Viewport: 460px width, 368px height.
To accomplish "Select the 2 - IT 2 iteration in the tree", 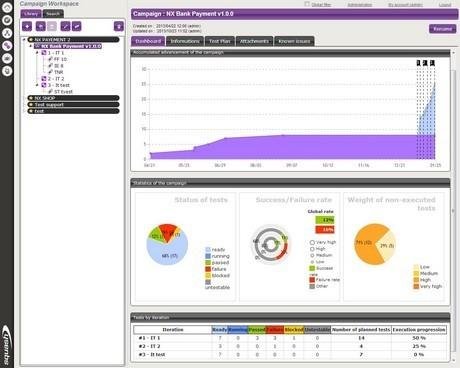I will (x=56, y=79).
